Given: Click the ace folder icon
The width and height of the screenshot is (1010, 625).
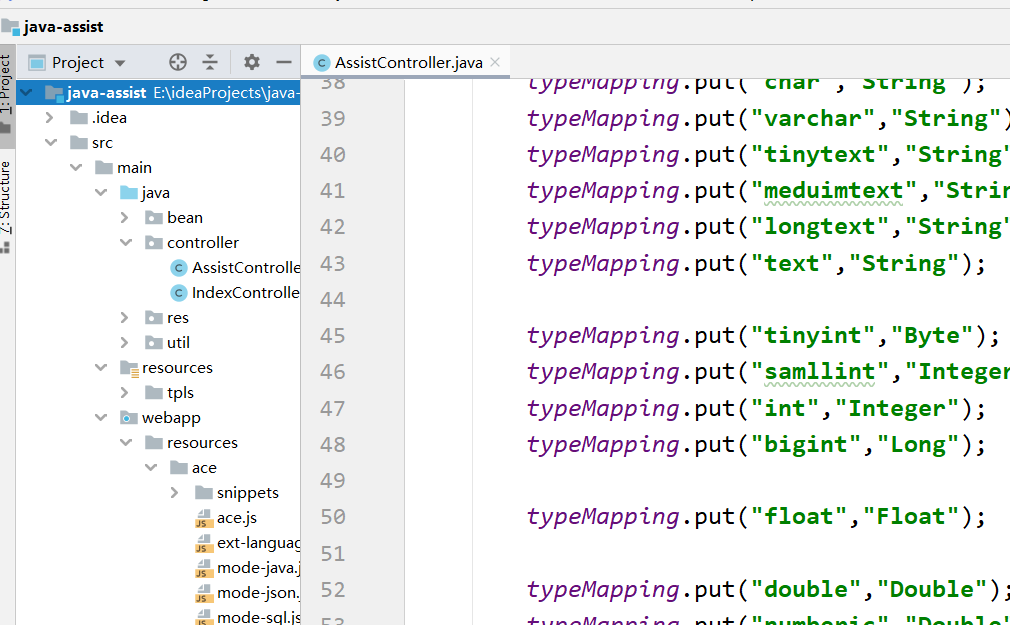Looking at the screenshot, I should tap(178, 467).
